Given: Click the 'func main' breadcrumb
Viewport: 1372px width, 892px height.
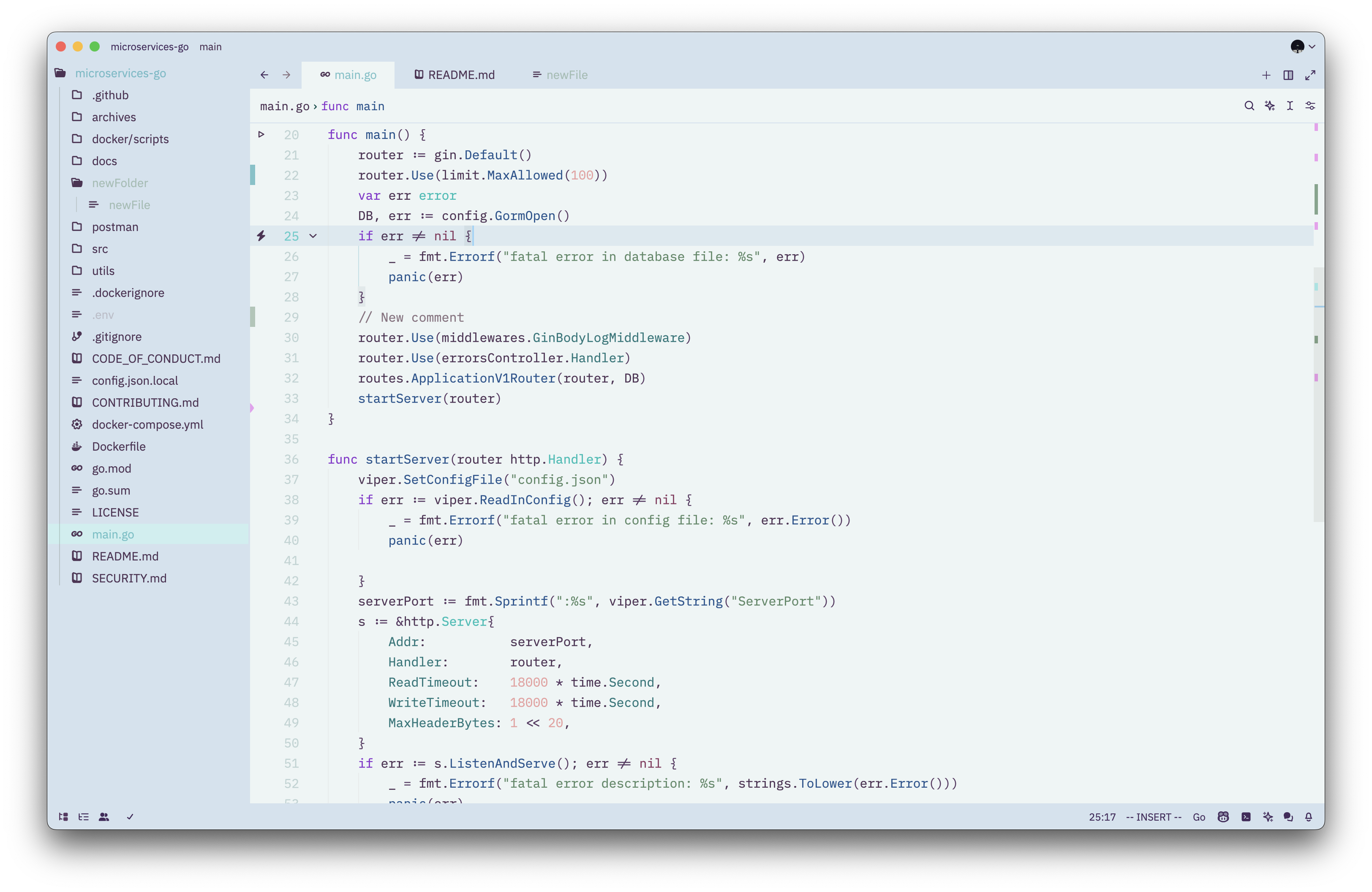Looking at the screenshot, I should pos(353,106).
